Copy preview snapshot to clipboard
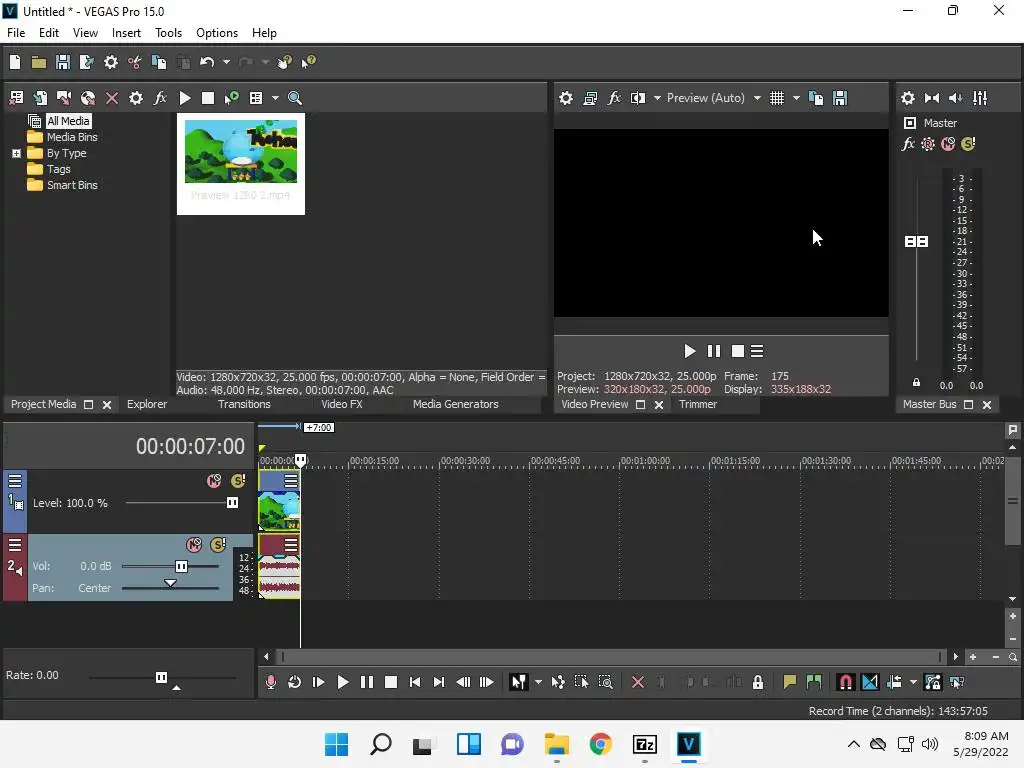The width and height of the screenshot is (1024, 768). click(x=816, y=98)
